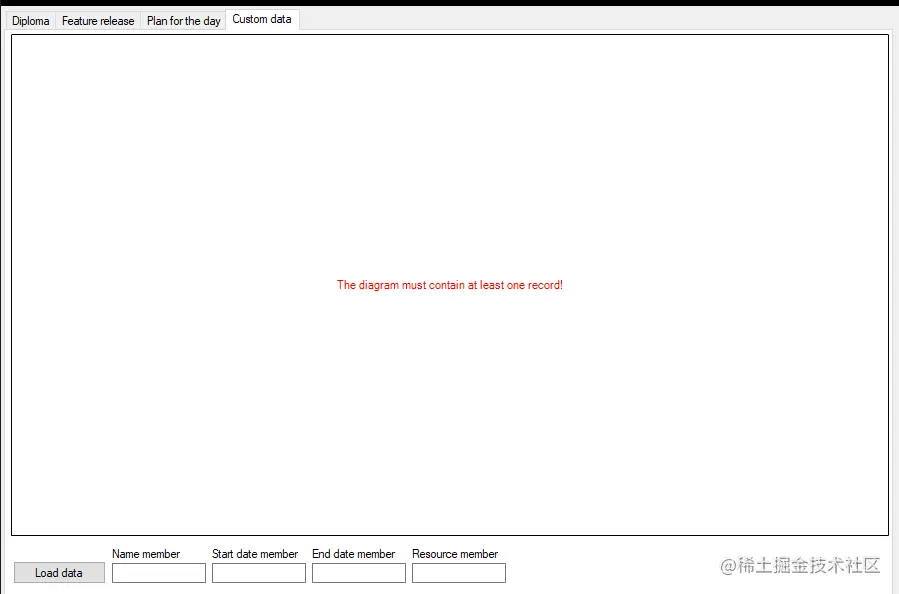899x594 pixels.
Task: Click into the Resource member field
Action: click(x=459, y=573)
